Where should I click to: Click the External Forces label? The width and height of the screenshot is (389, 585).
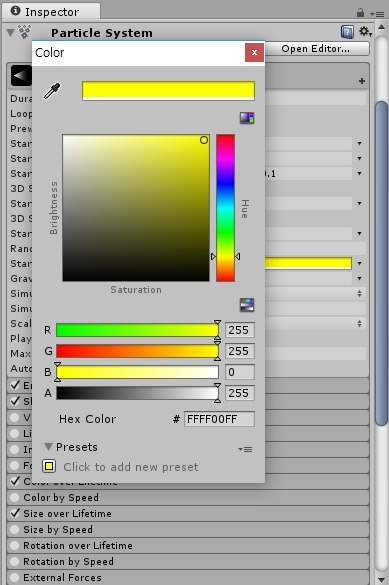coord(62,578)
